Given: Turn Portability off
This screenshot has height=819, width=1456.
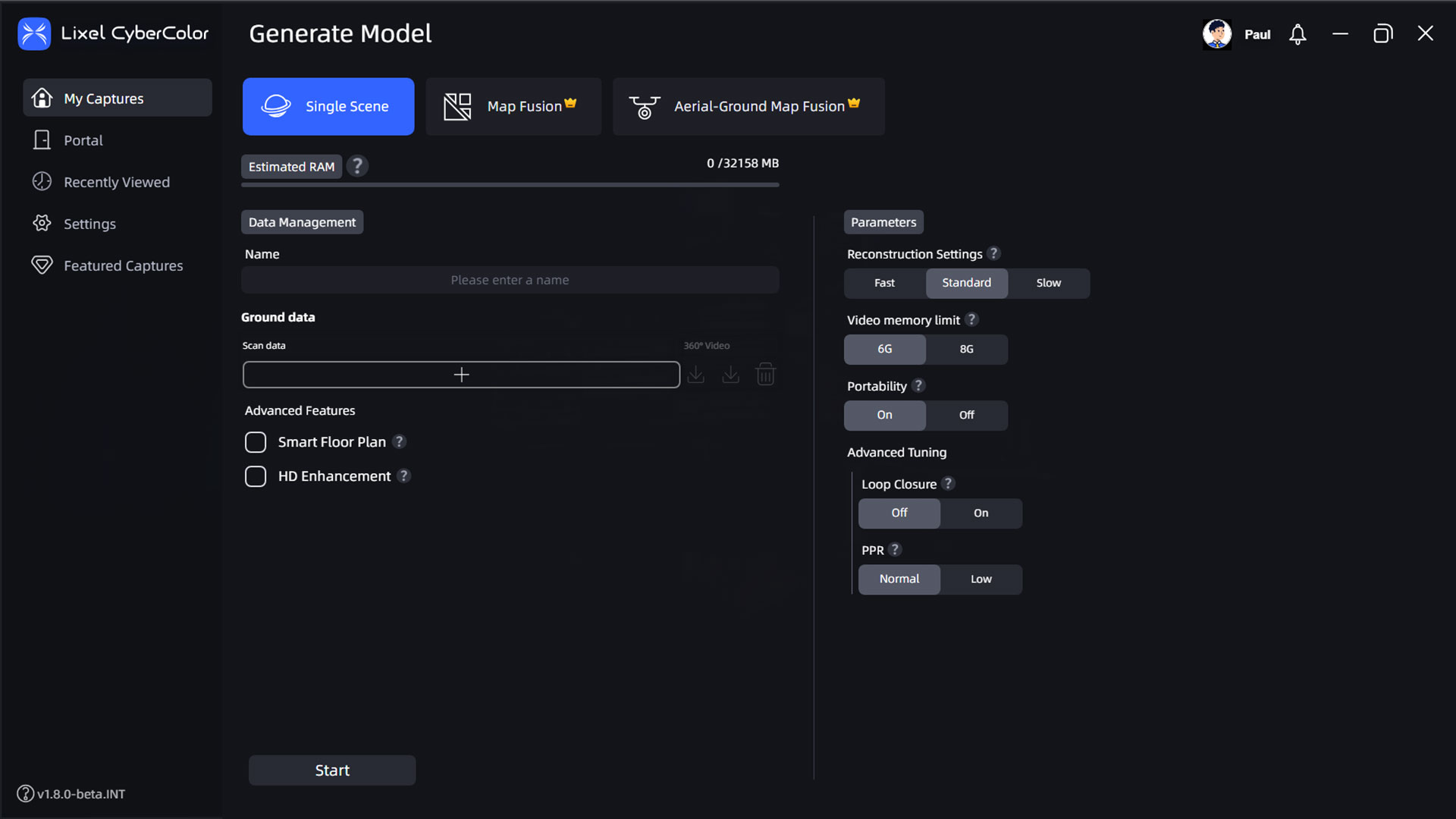Looking at the screenshot, I should [966, 415].
